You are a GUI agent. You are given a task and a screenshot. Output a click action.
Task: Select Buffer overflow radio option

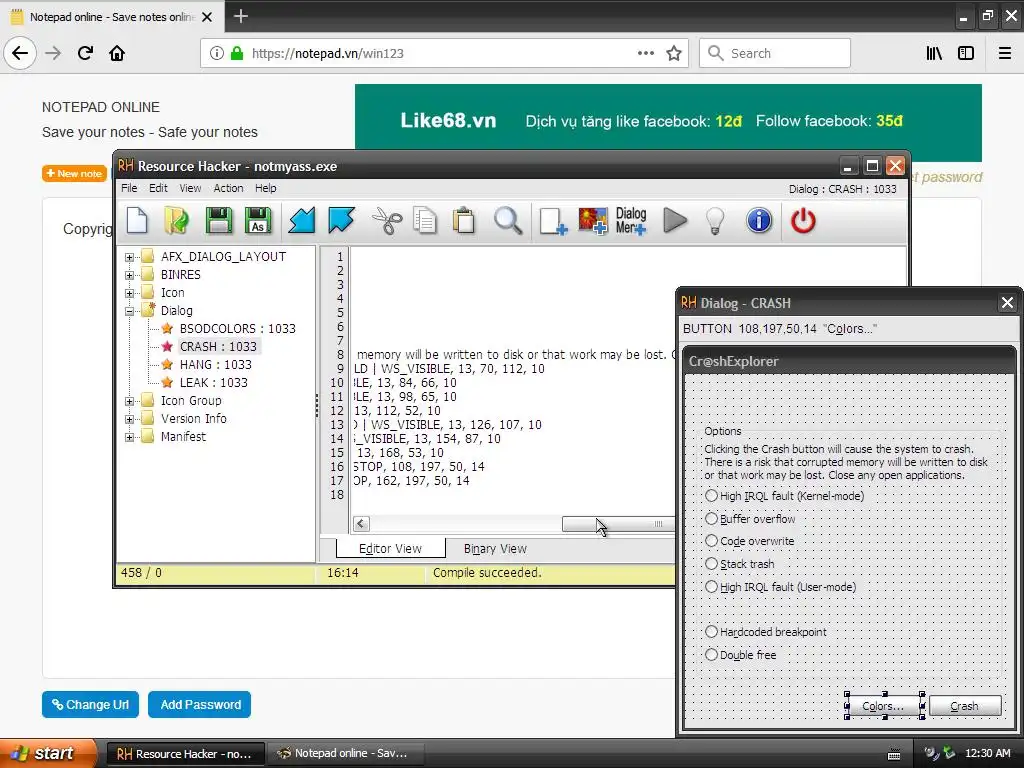pyautogui.click(x=711, y=519)
